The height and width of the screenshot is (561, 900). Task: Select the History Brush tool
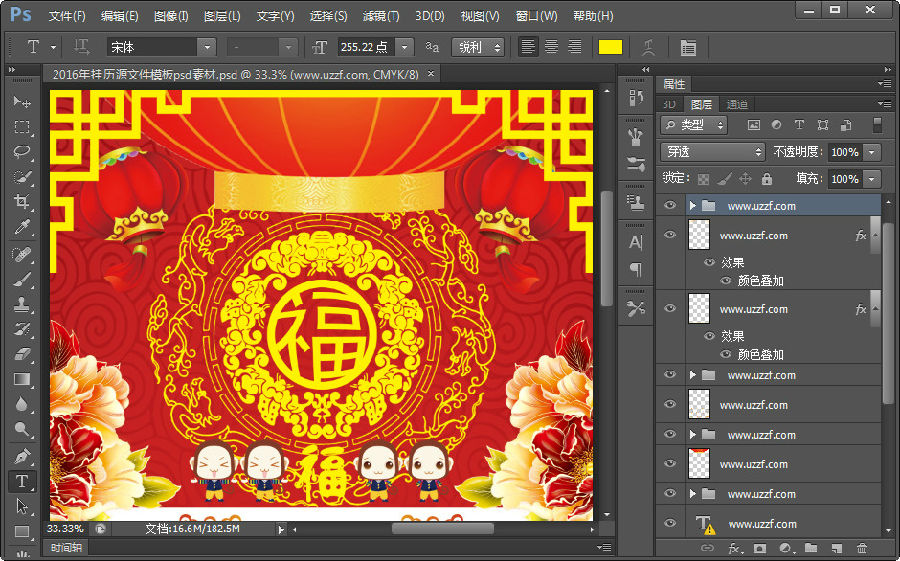pyautogui.click(x=22, y=329)
